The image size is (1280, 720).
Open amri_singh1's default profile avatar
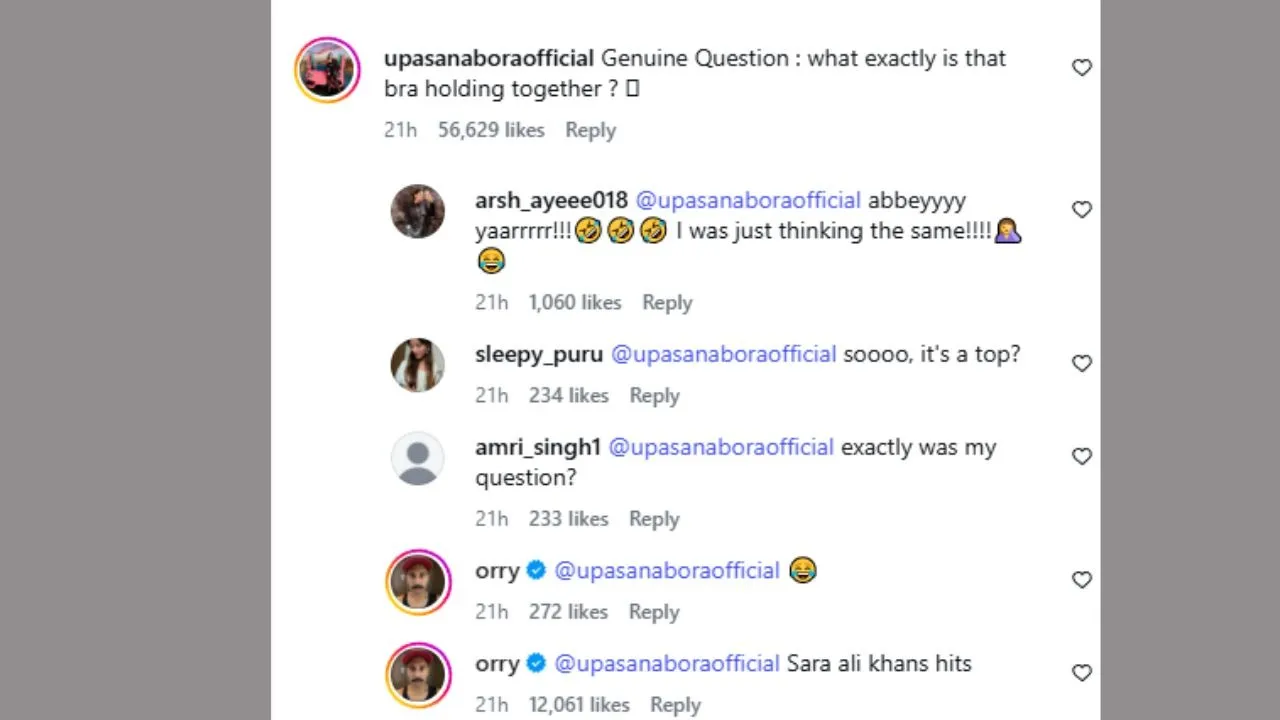point(417,458)
